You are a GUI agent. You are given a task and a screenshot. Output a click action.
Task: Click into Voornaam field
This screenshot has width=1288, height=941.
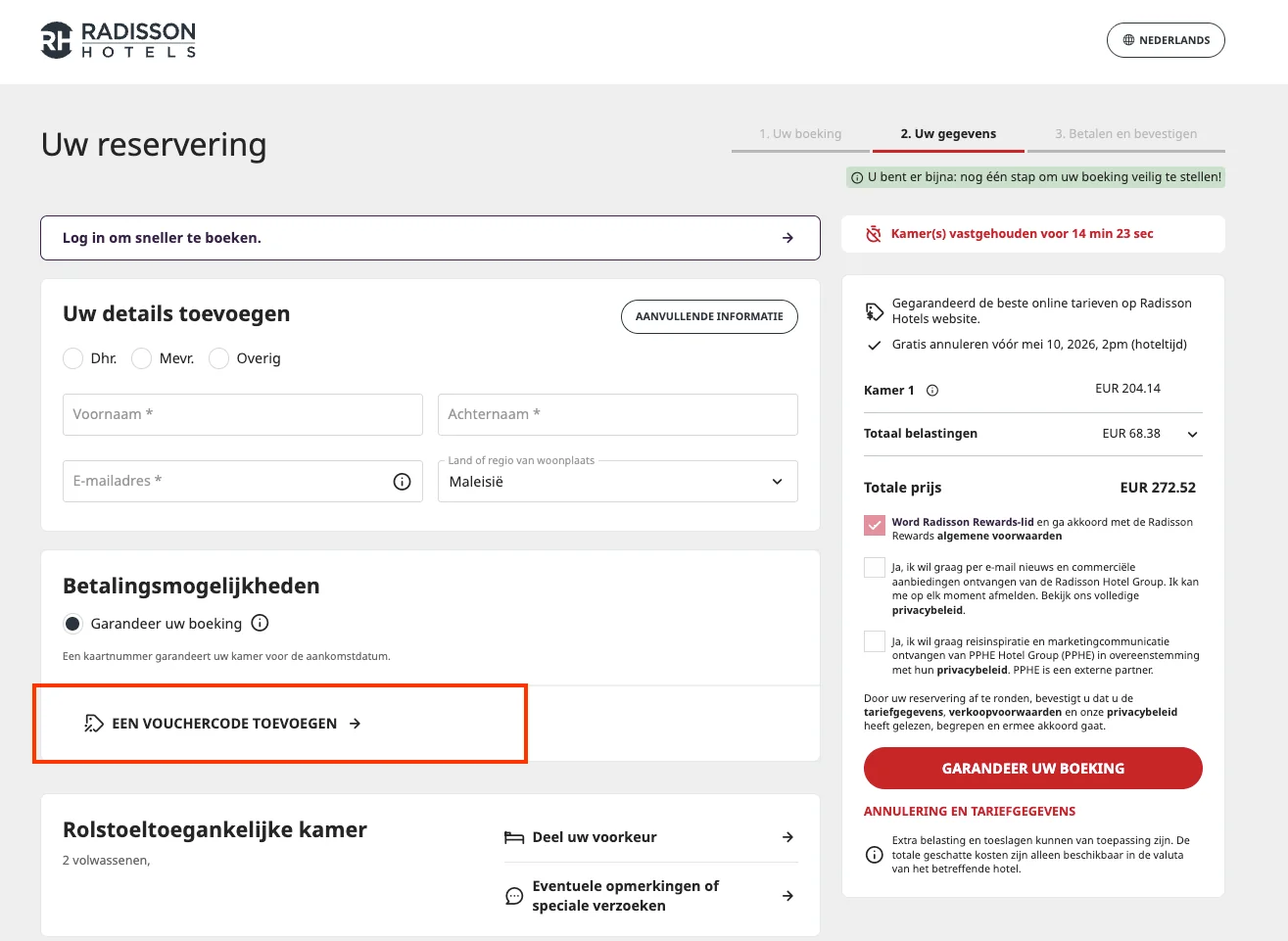(243, 415)
